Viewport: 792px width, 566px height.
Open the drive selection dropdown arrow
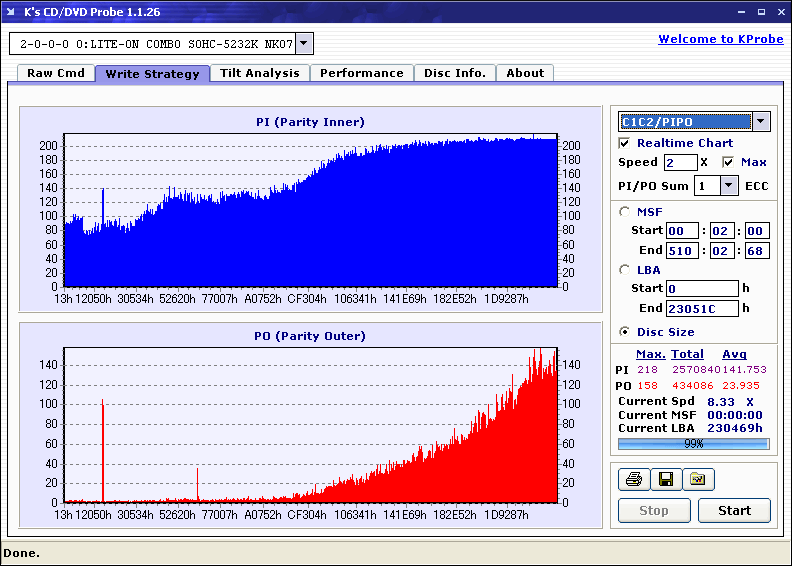click(x=304, y=43)
